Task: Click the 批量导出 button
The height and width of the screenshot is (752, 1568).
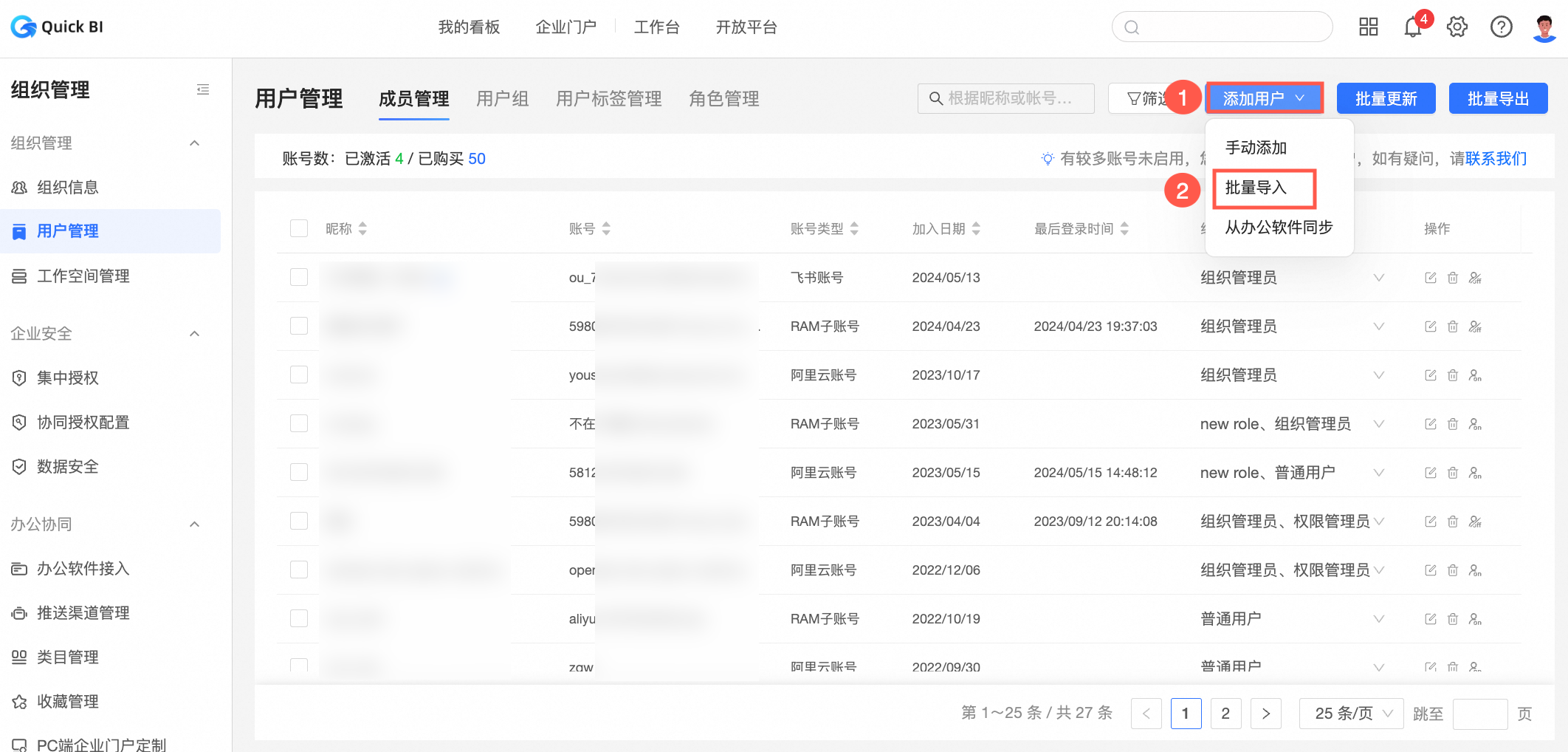Action: tap(1498, 98)
